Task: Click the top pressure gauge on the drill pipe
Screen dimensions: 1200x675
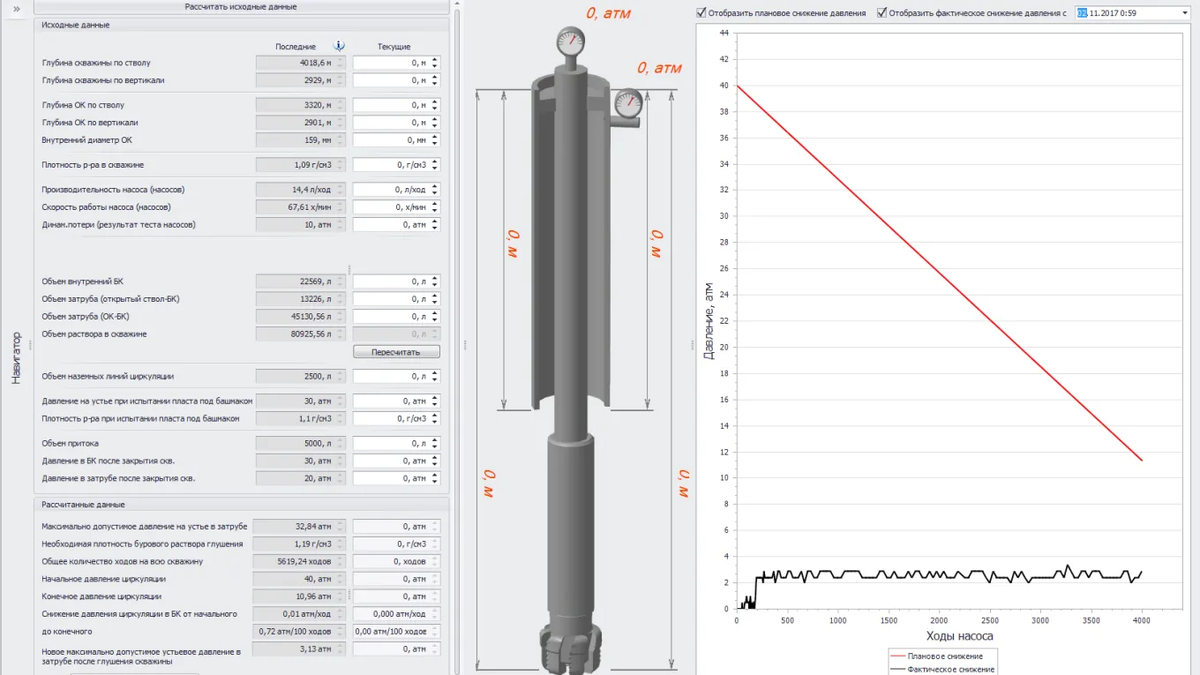Action: point(570,42)
